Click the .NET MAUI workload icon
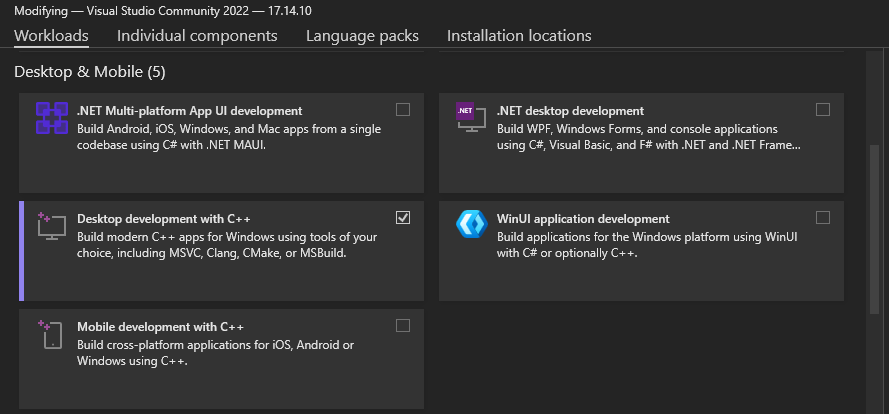The width and height of the screenshot is (889, 414). point(52,117)
